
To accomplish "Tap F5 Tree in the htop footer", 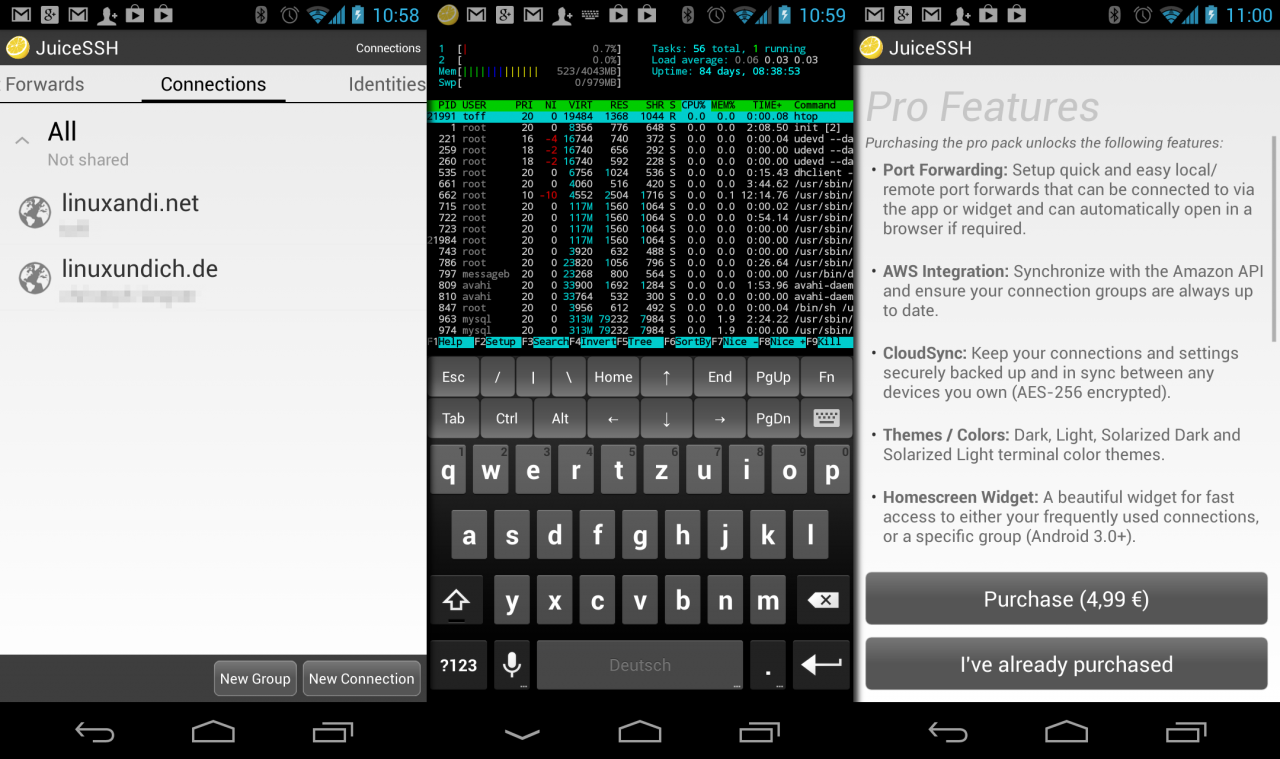I will [x=640, y=342].
